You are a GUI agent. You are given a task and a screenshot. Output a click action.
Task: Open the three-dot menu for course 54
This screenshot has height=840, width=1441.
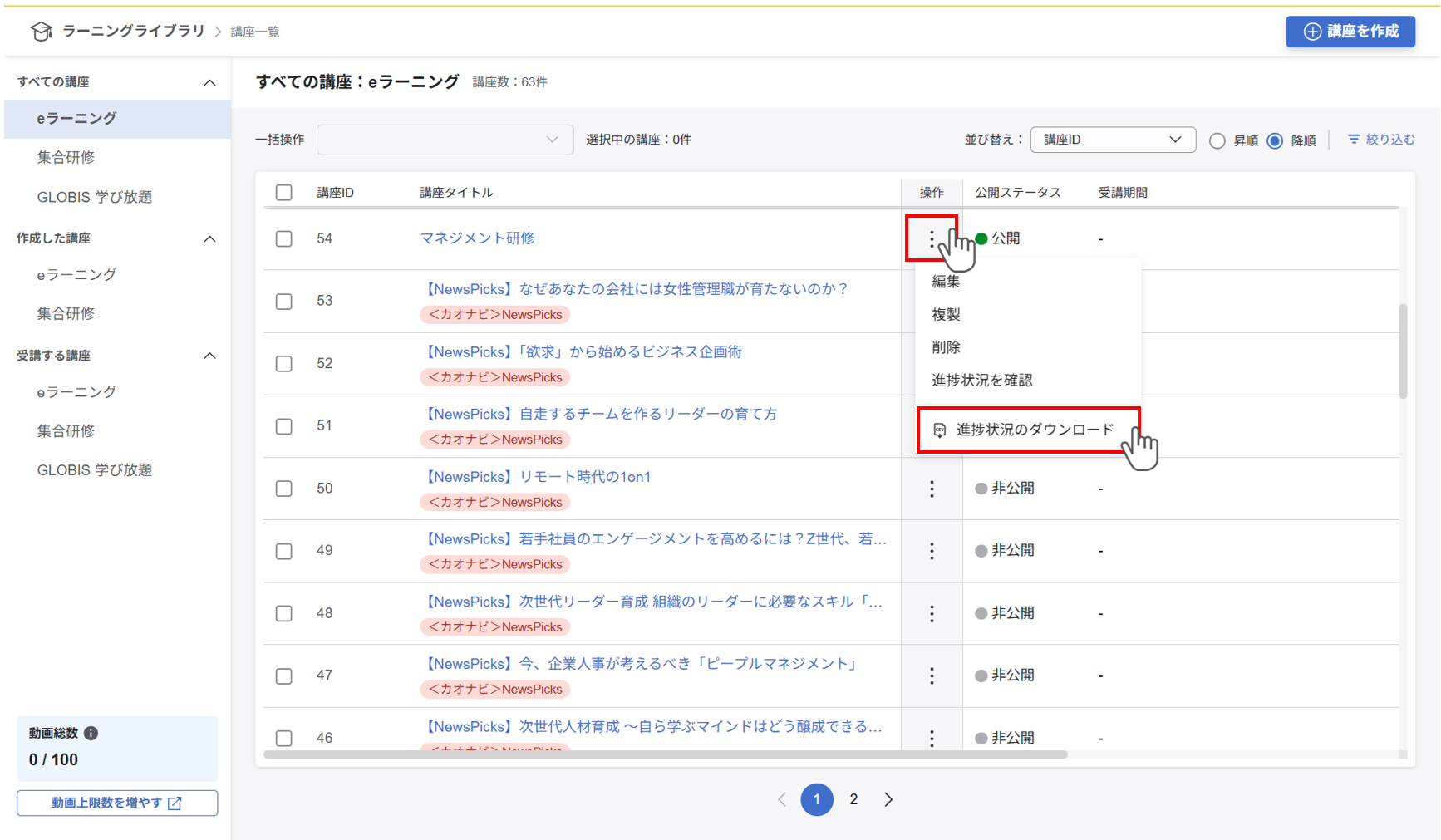(932, 239)
